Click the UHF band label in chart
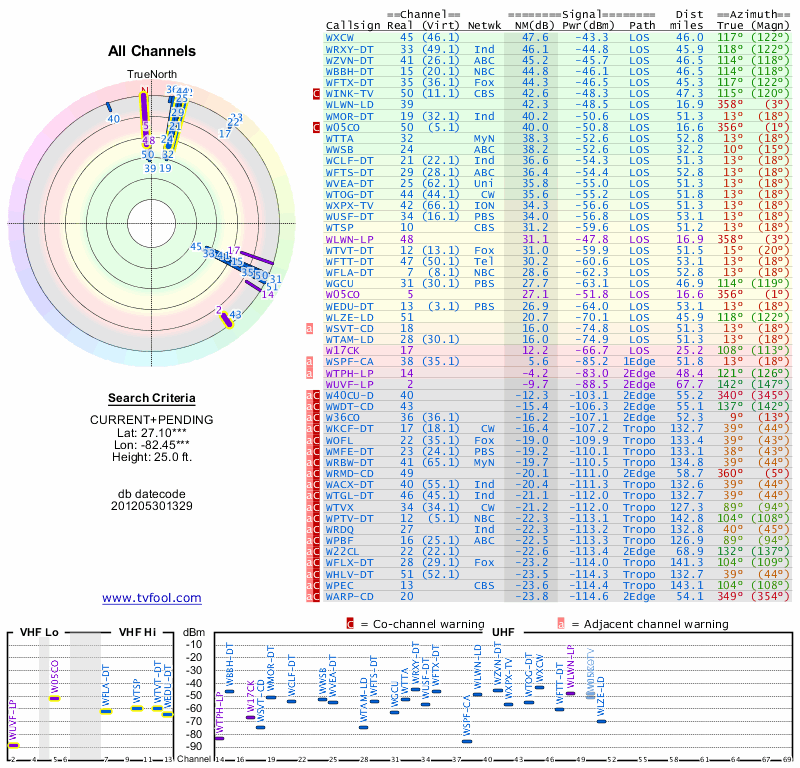Viewport: 800px width, 768px height. click(503, 632)
